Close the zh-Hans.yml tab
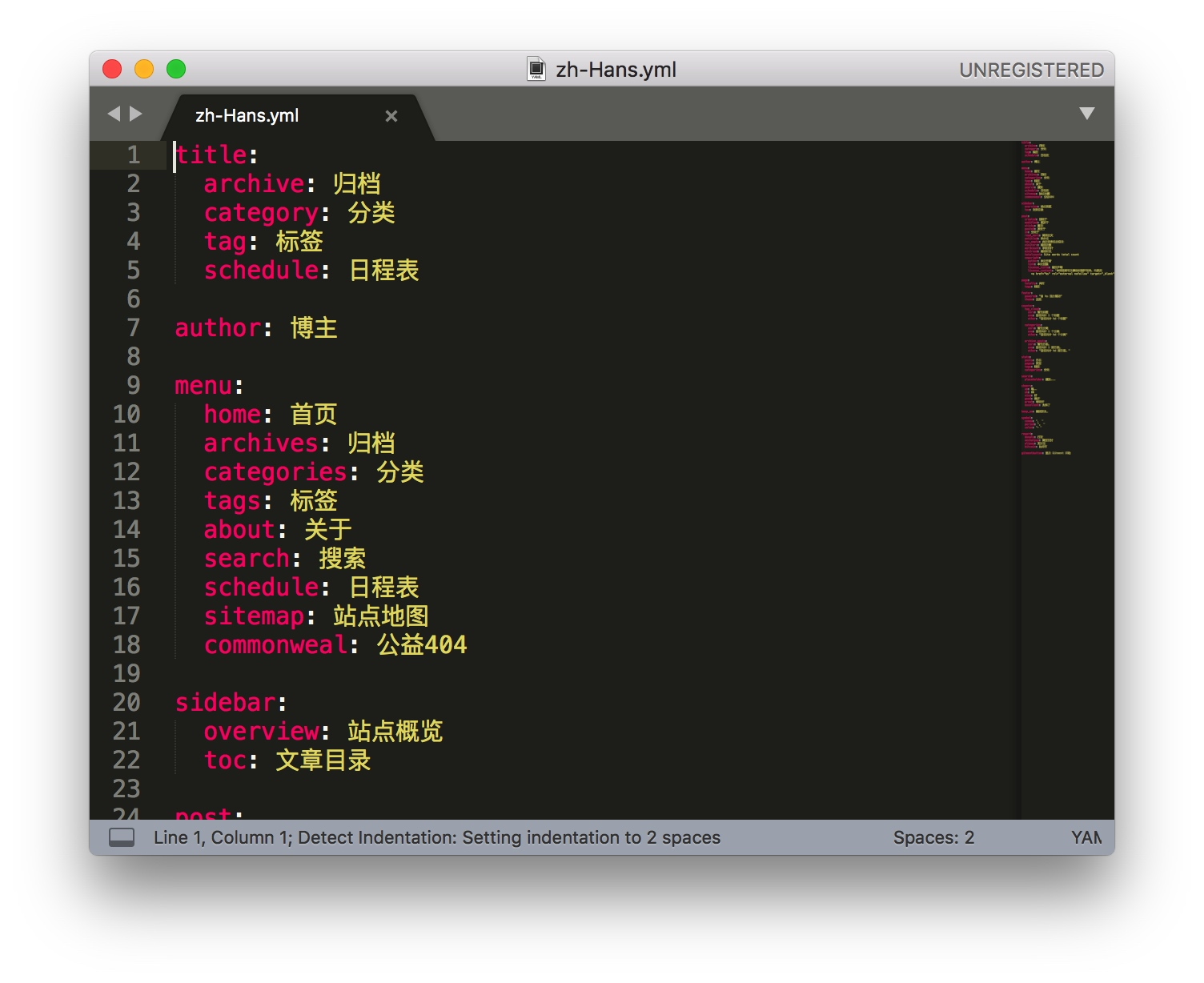This screenshot has width=1204, height=983. (391, 116)
